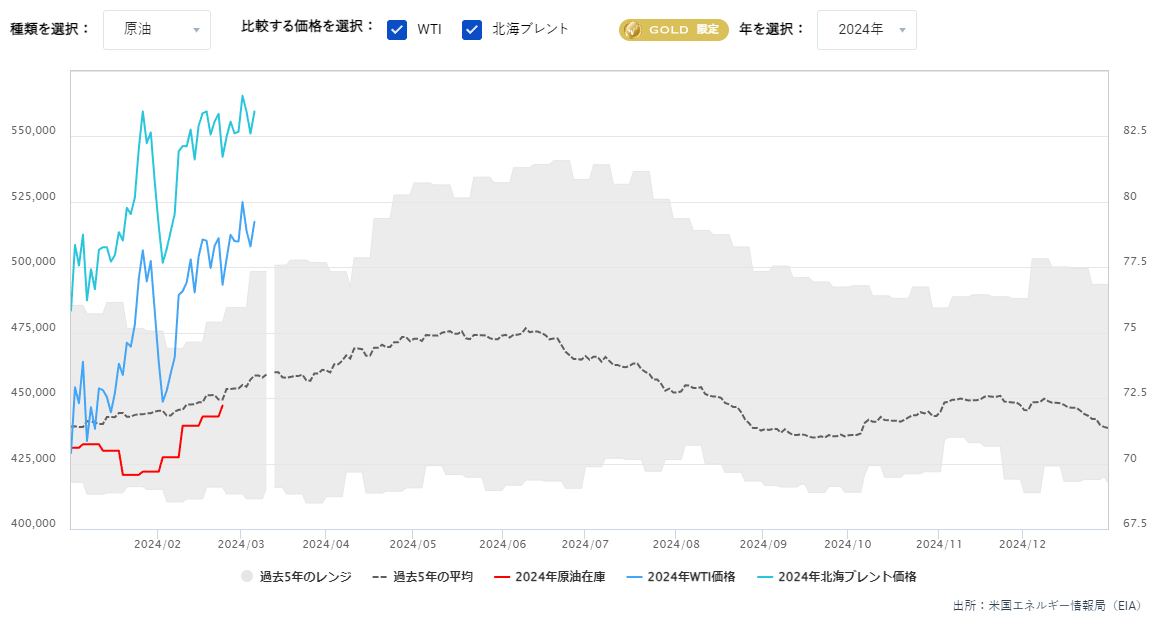Click the 北海ブレント checkbox label text
This screenshot has height=619, width=1156.
point(530,29)
